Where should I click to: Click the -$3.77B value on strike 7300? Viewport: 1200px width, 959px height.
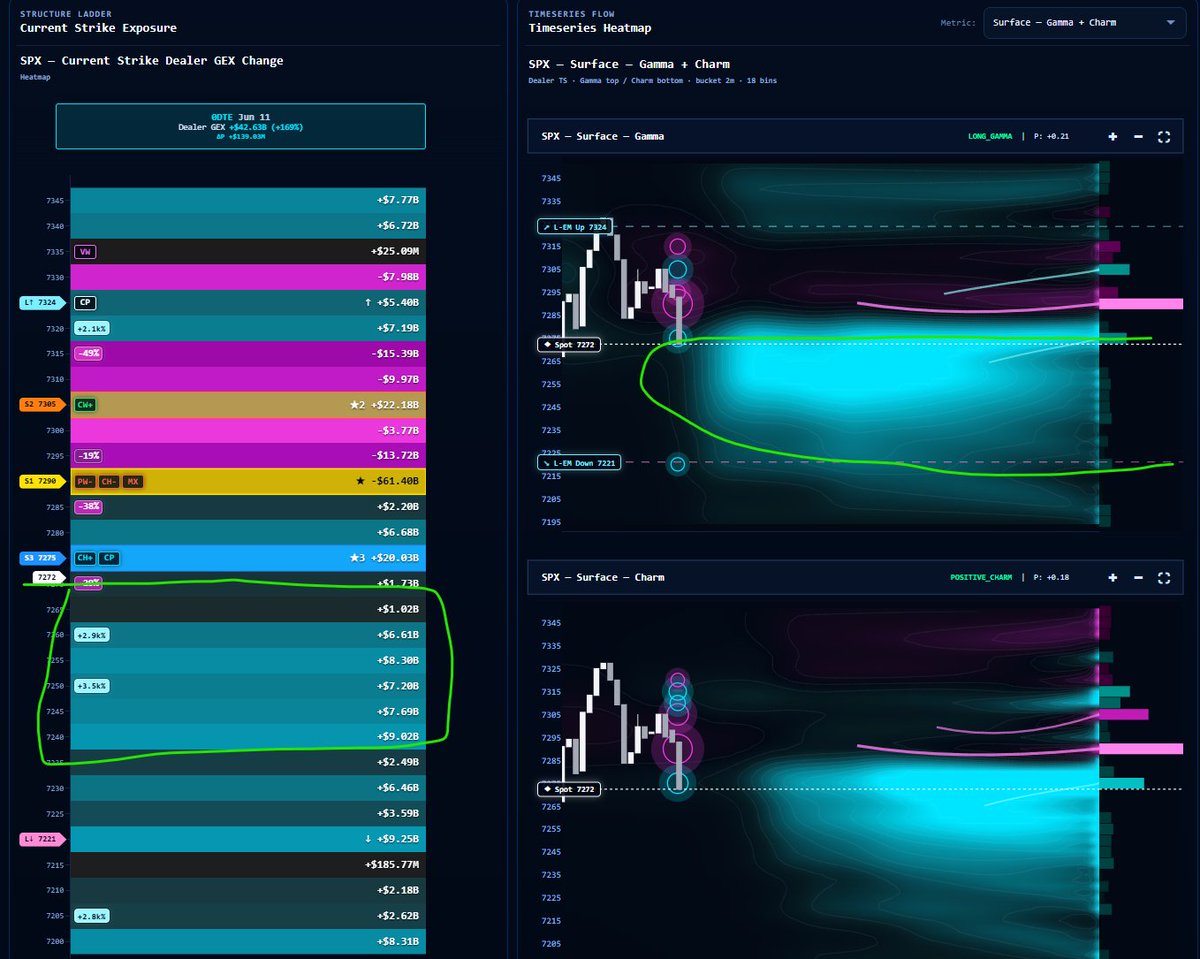396,430
